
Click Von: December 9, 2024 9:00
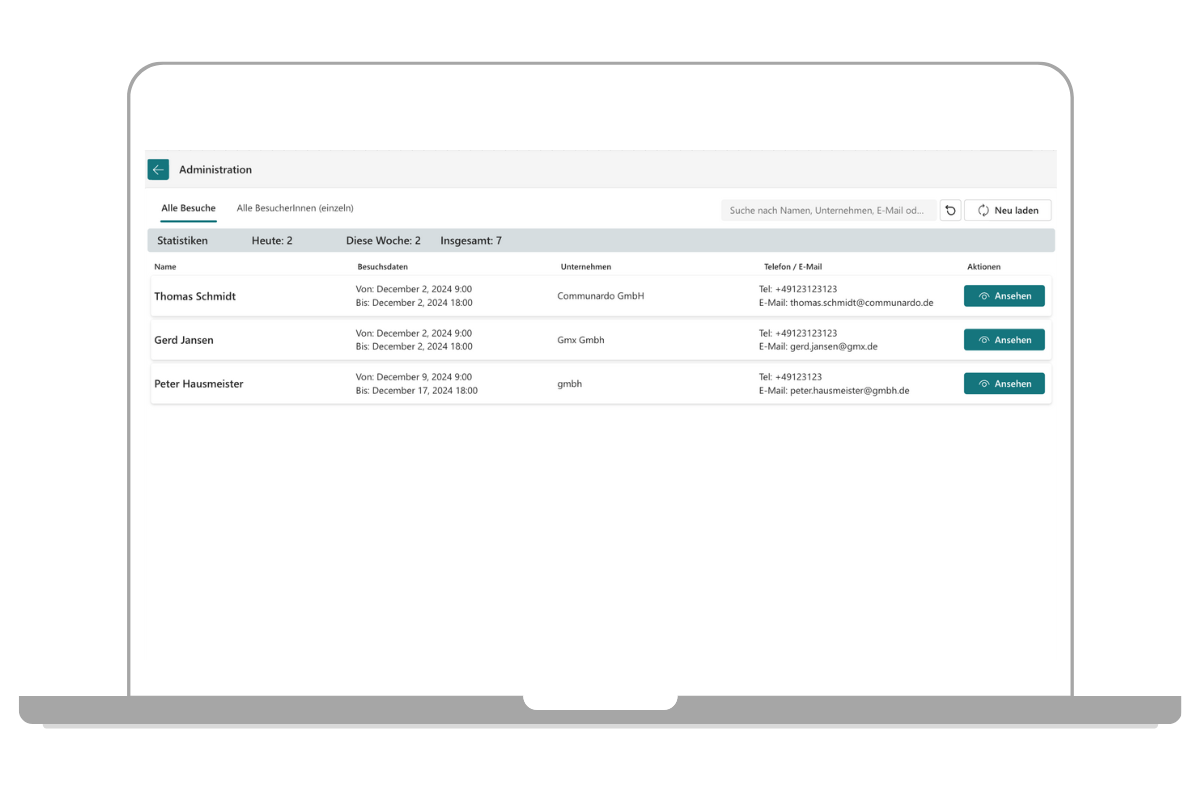(x=414, y=377)
